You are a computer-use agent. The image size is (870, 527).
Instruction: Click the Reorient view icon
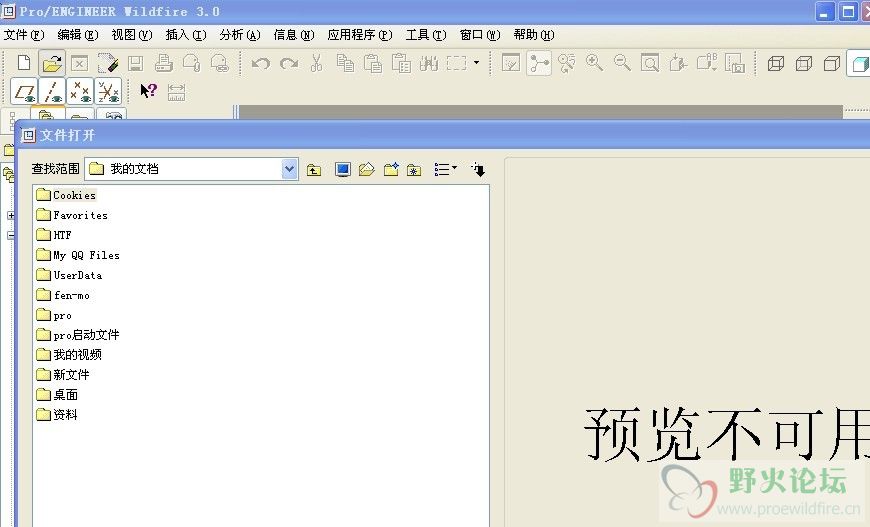(x=677, y=63)
